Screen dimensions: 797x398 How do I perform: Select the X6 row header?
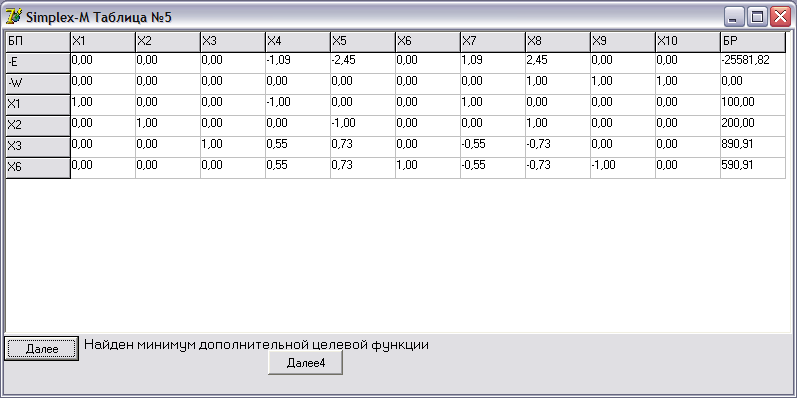coord(38,168)
